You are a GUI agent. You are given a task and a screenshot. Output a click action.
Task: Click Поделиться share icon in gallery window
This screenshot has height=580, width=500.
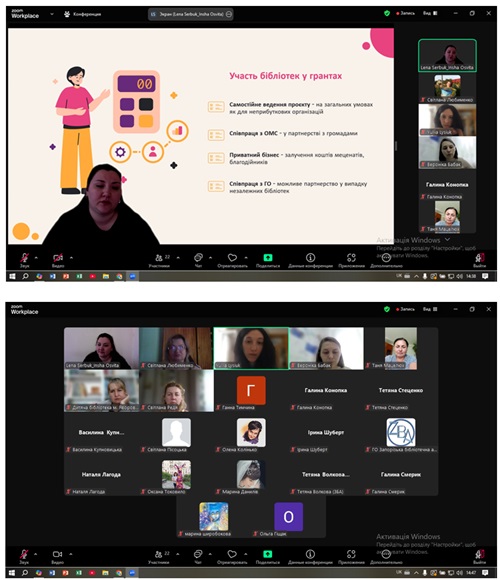268,554
